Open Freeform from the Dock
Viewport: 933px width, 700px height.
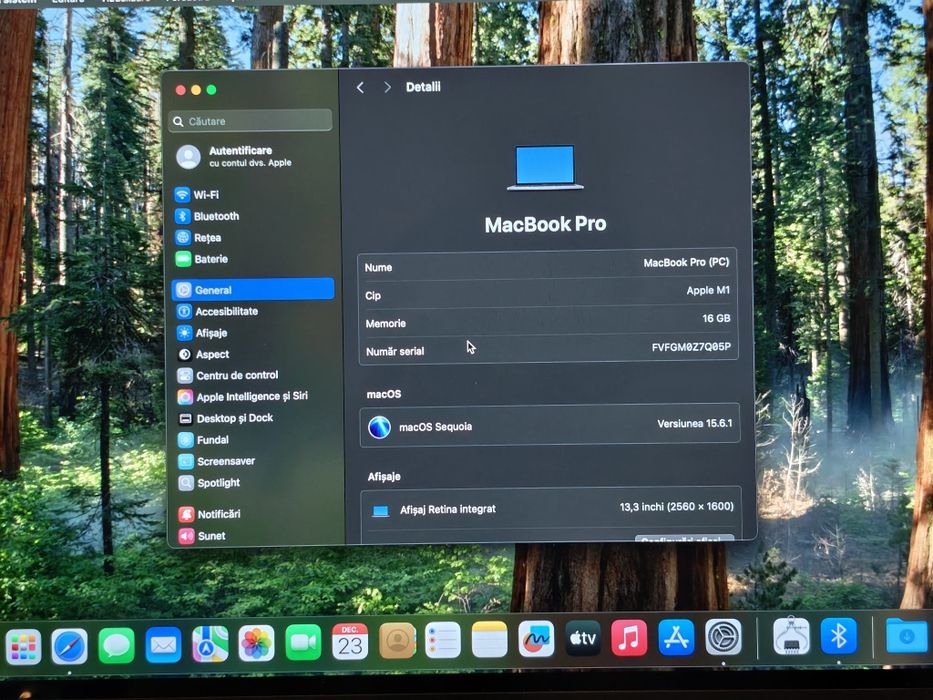[x=536, y=639]
